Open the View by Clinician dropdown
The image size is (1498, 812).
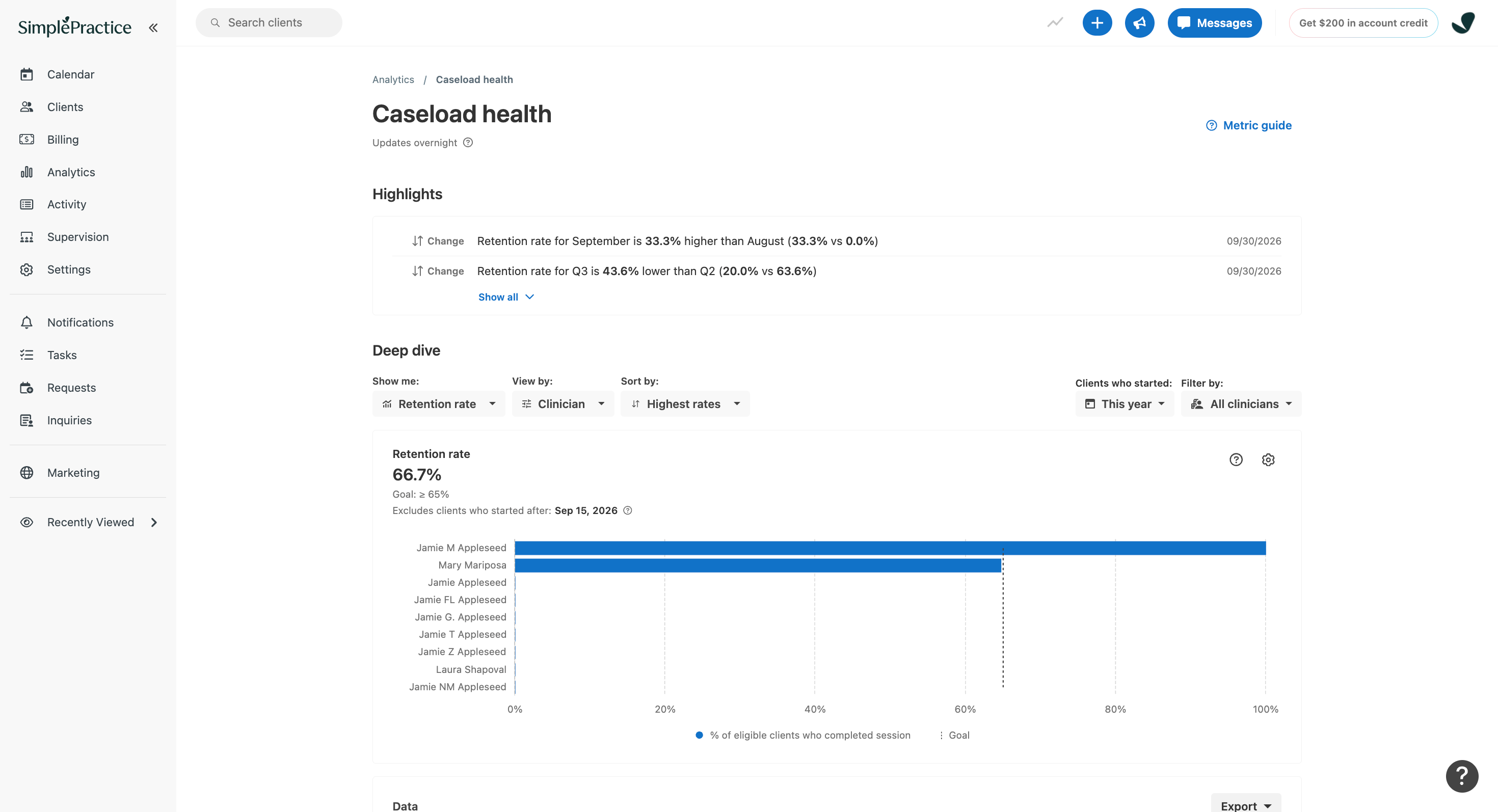563,404
